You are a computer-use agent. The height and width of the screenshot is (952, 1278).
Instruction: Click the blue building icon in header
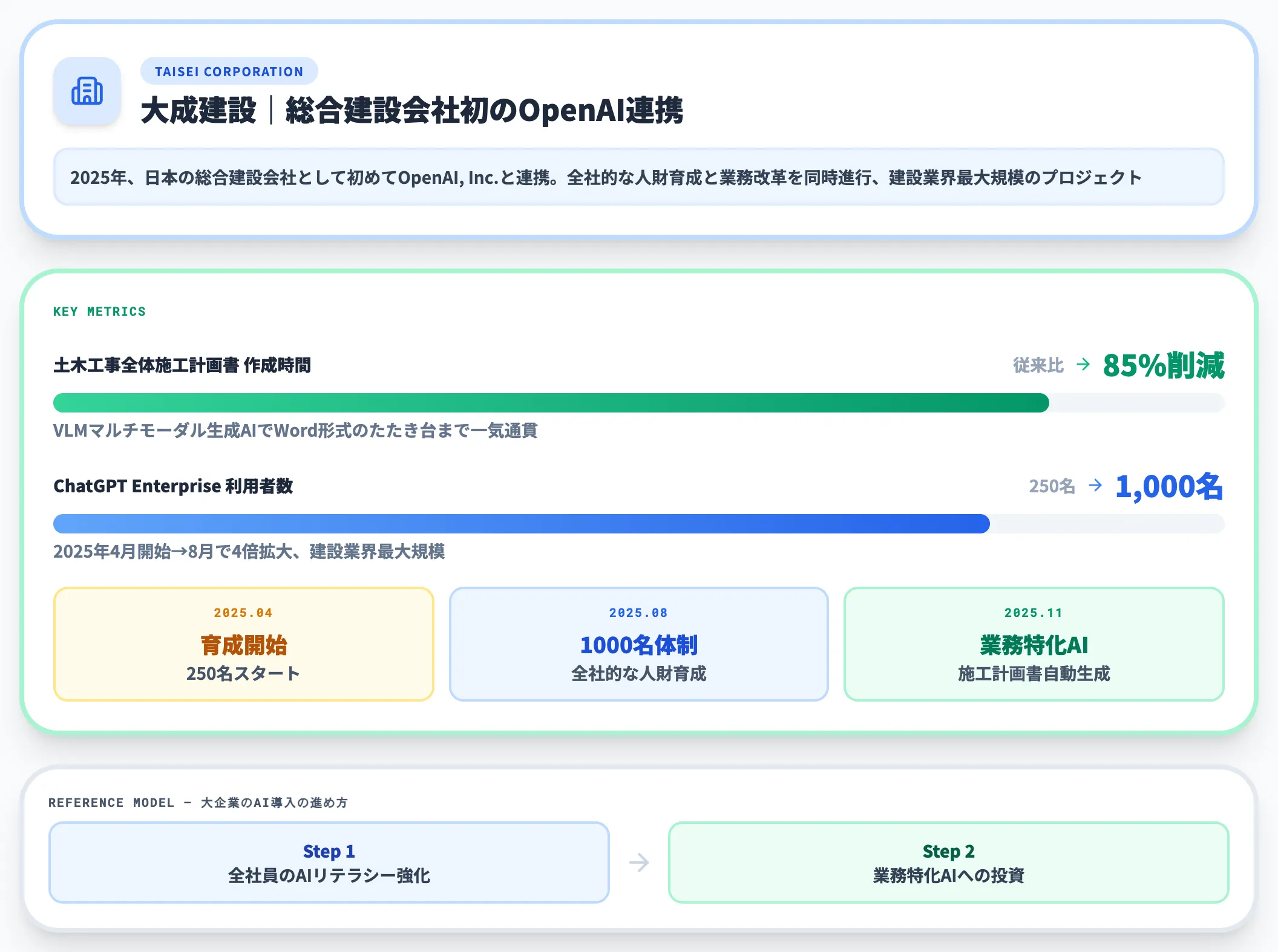[87, 91]
